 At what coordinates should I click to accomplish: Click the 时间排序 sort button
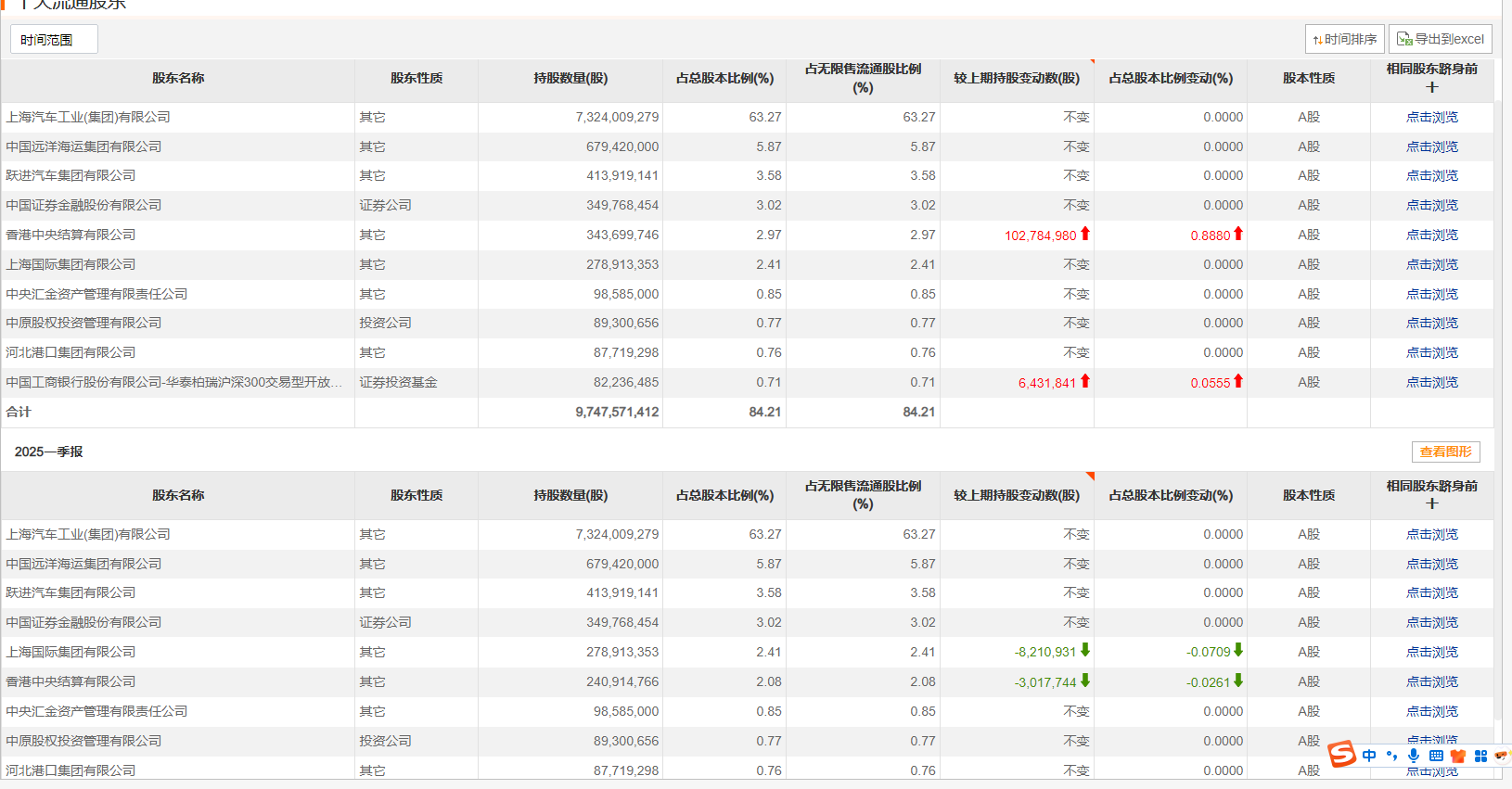tap(1344, 39)
